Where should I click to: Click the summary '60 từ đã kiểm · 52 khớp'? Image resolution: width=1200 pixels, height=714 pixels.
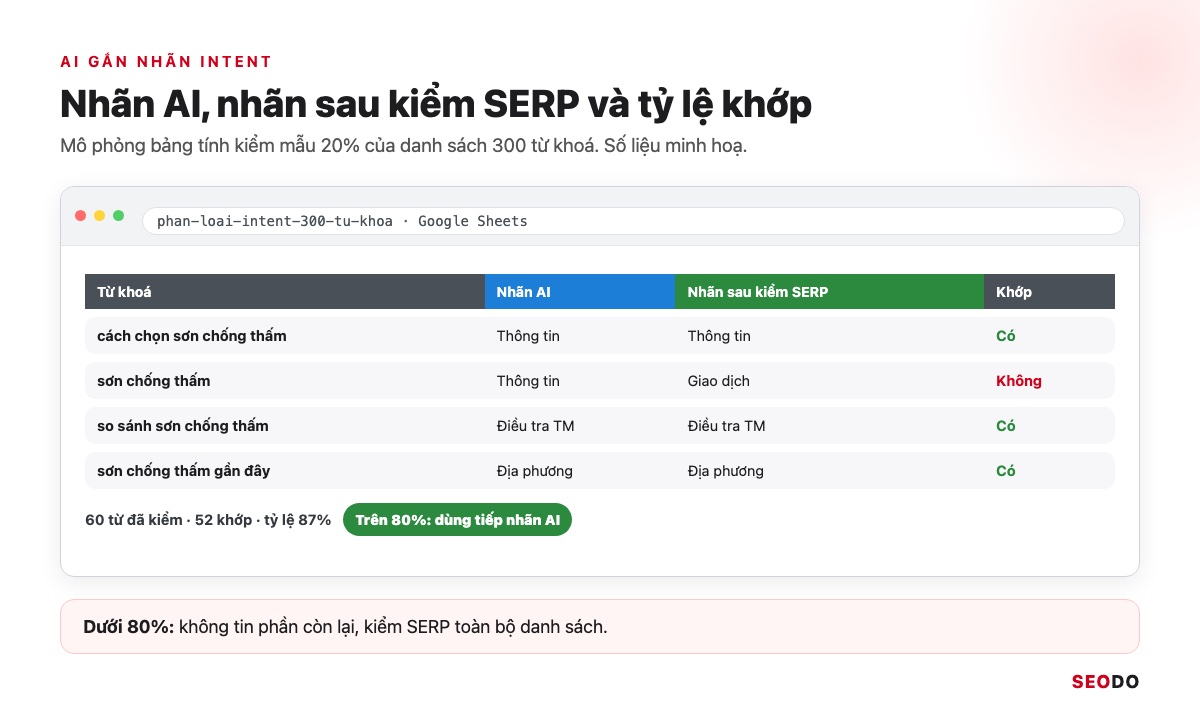(169, 520)
